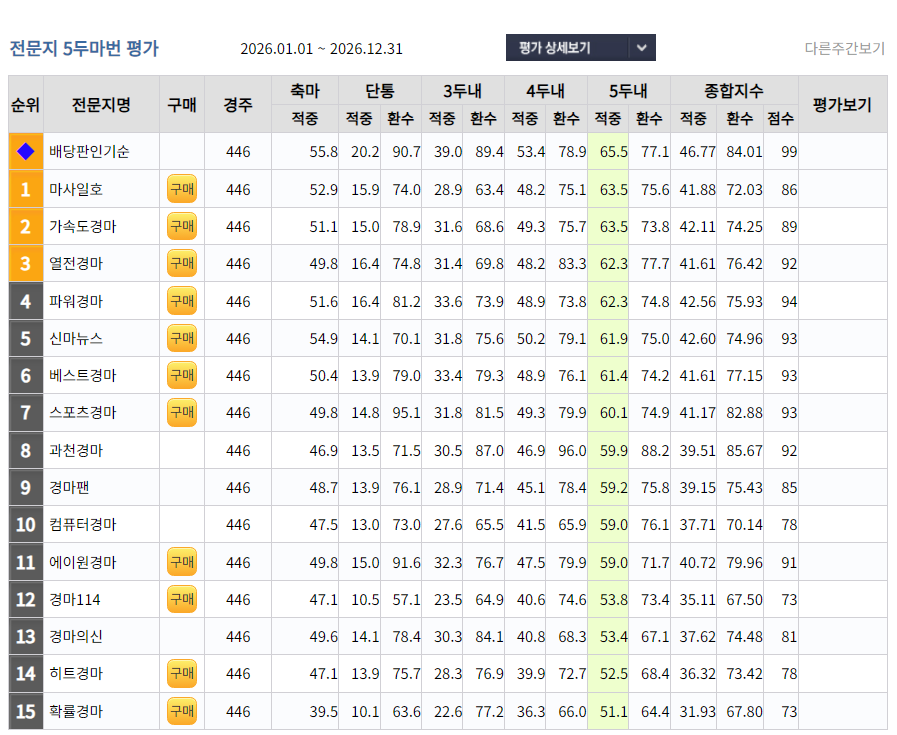Click 구매 button for 에이원경마

point(182,562)
